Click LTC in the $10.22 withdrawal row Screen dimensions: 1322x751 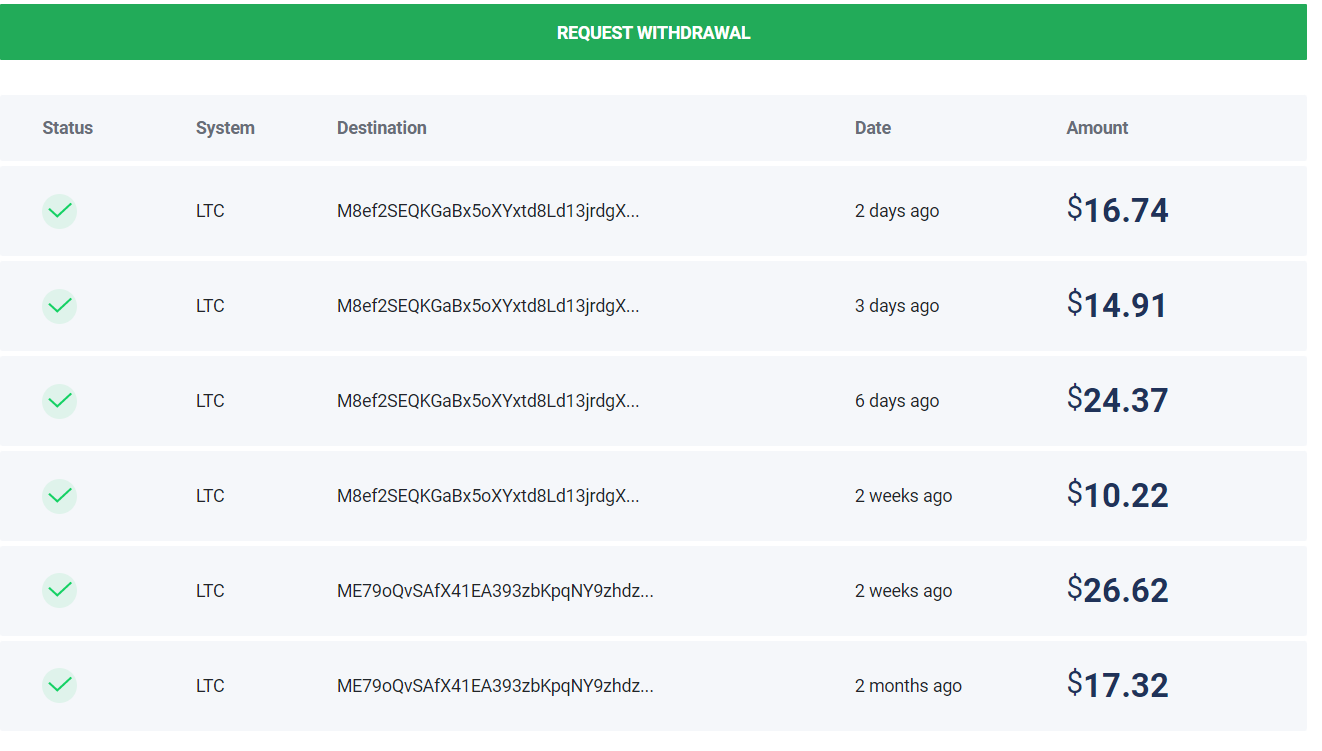210,496
